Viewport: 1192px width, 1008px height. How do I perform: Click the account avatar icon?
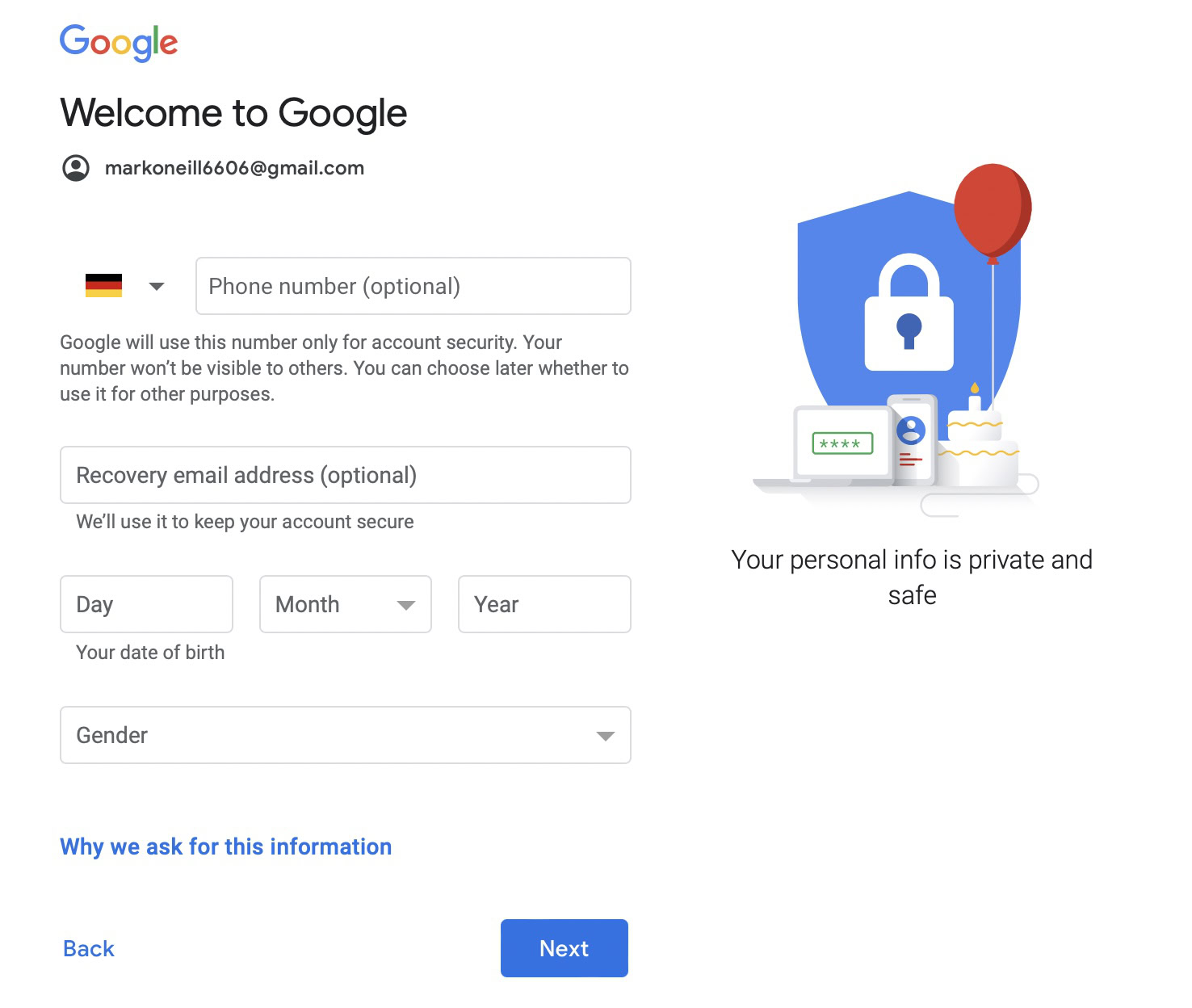(x=76, y=168)
